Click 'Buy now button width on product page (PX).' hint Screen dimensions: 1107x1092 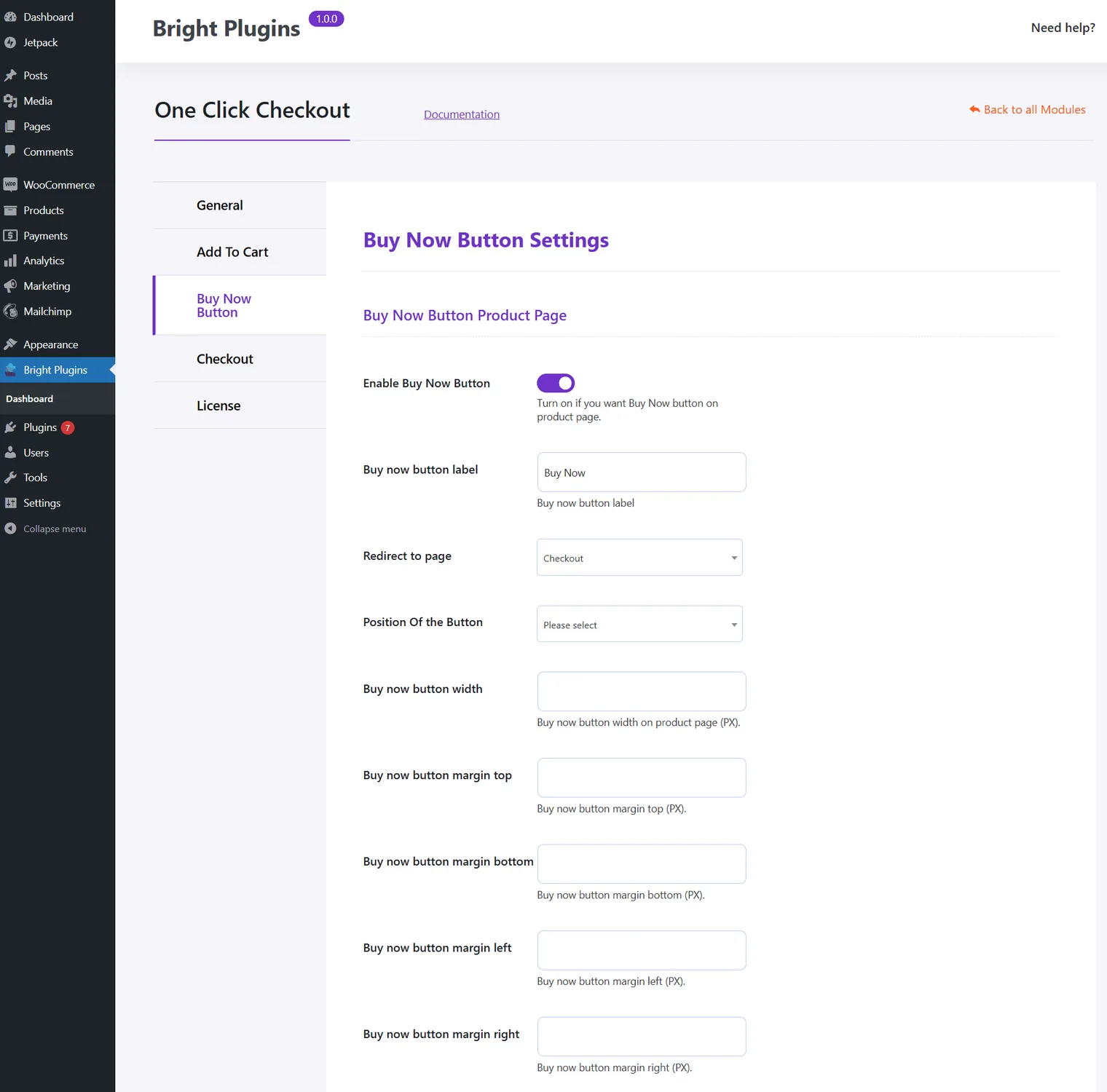(639, 722)
